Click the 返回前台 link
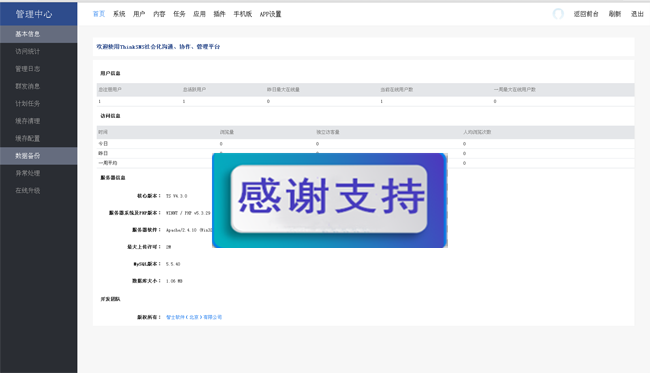The height and width of the screenshot is (373, 650). (586, 14)
